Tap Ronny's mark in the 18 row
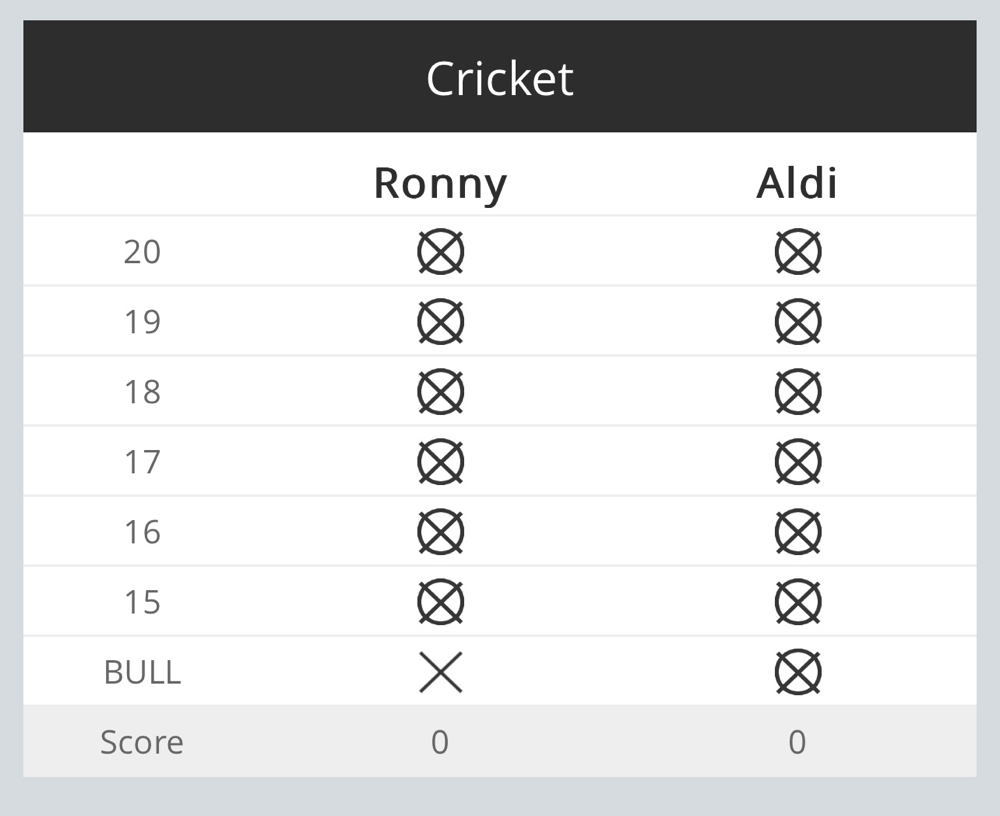The height and width of the screenshot is (816, 1000). [x=441, y=392]
